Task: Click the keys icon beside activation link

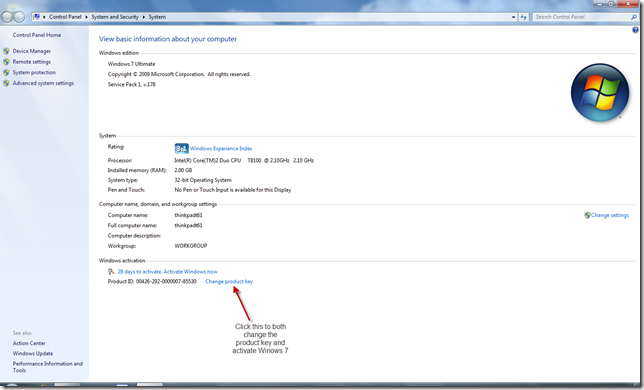Action: point(111,271)
